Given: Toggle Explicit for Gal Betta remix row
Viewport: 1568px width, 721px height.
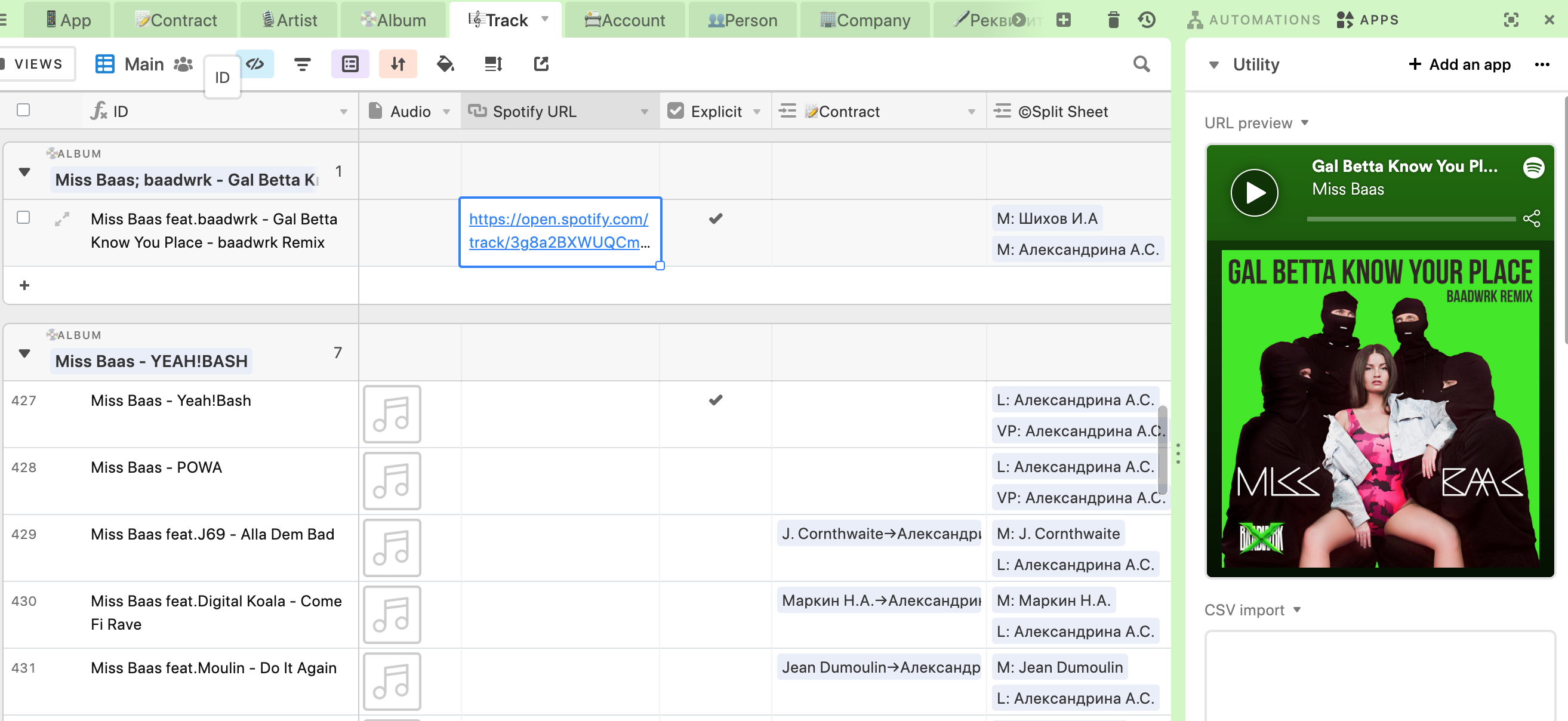Looking at the screenshot, I should pos(715,218).
